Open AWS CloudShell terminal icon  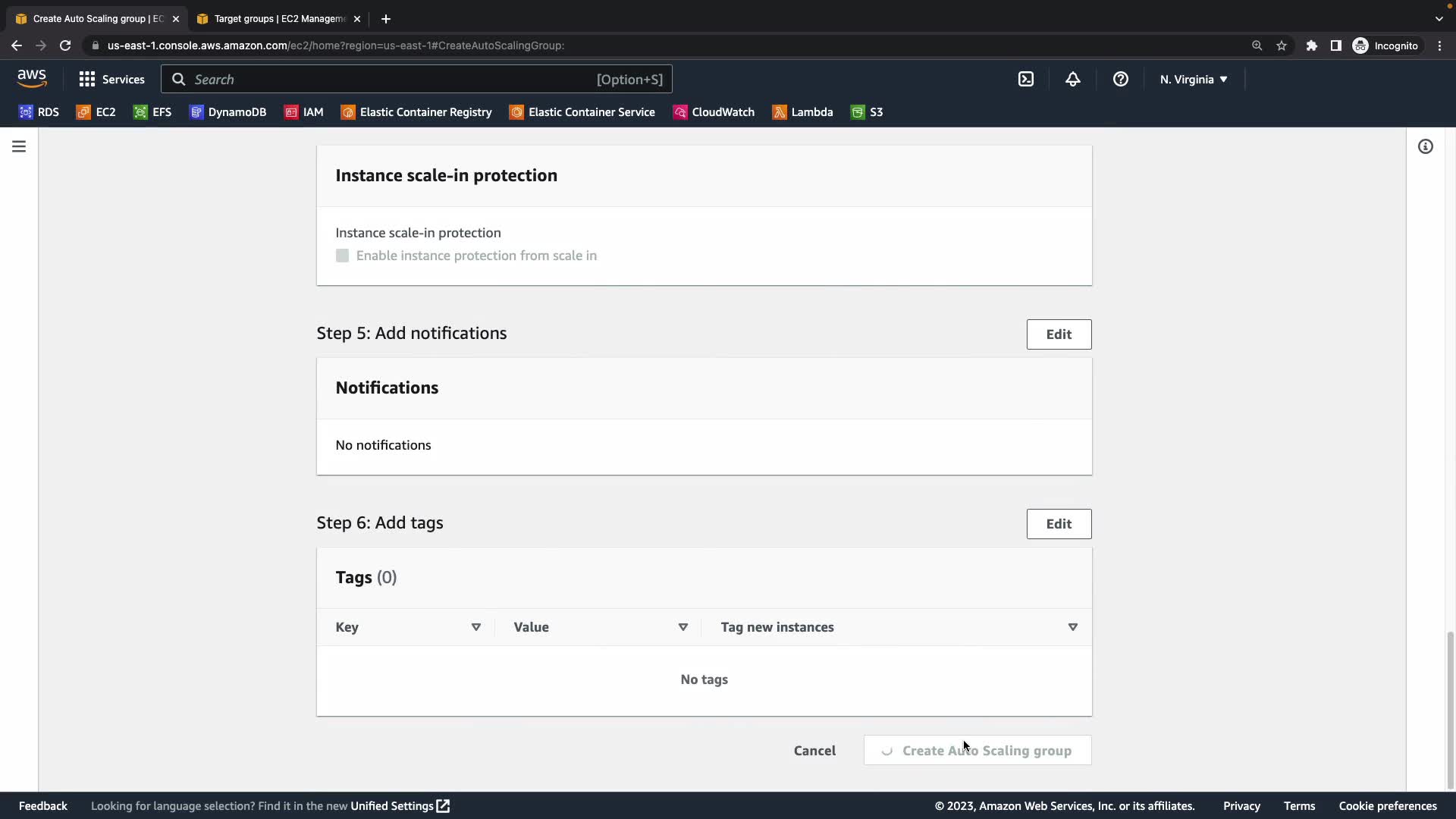click(1025, 79)
